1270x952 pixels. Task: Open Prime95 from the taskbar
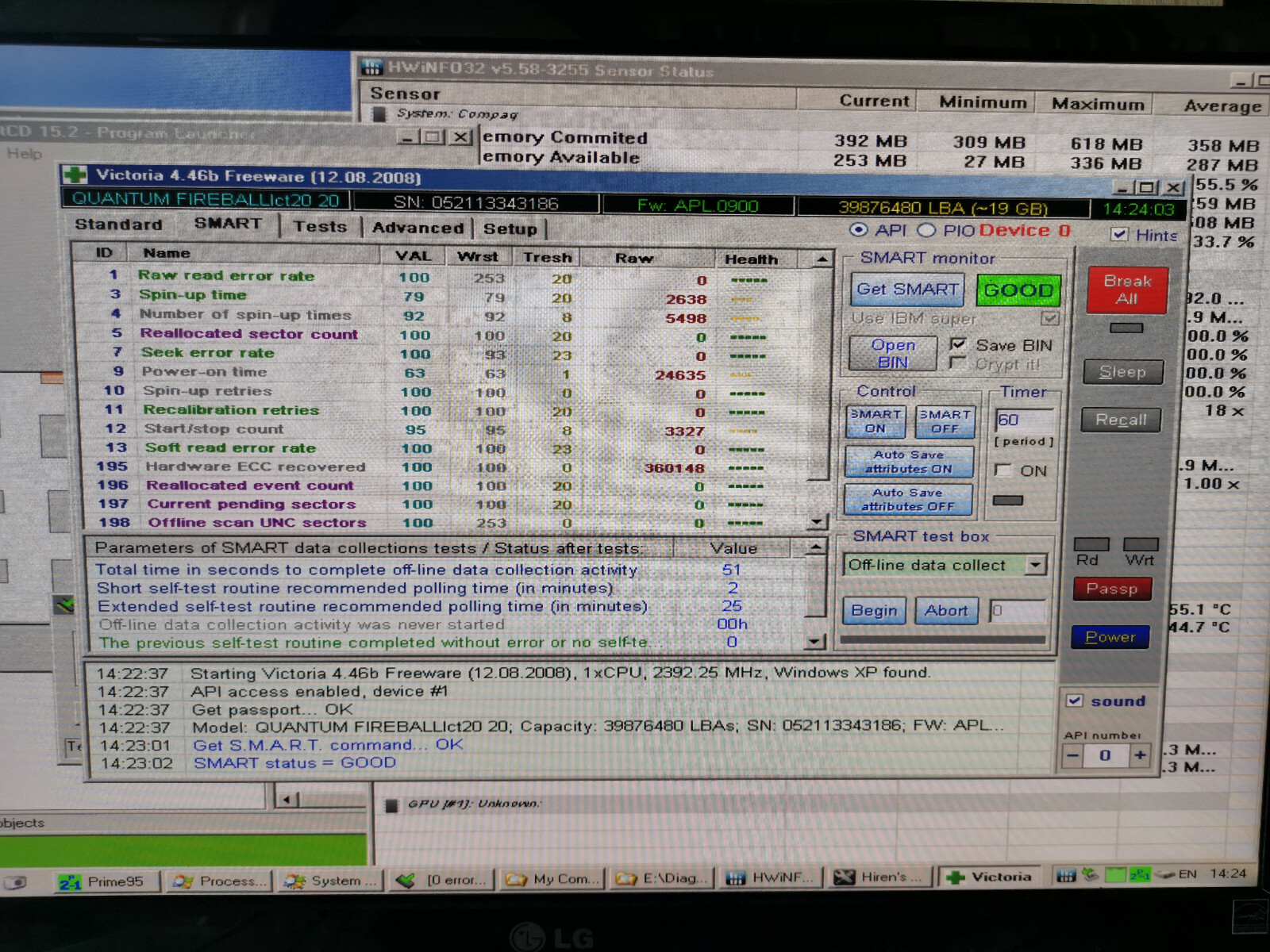pyautogui.click(x=106, y=881)
